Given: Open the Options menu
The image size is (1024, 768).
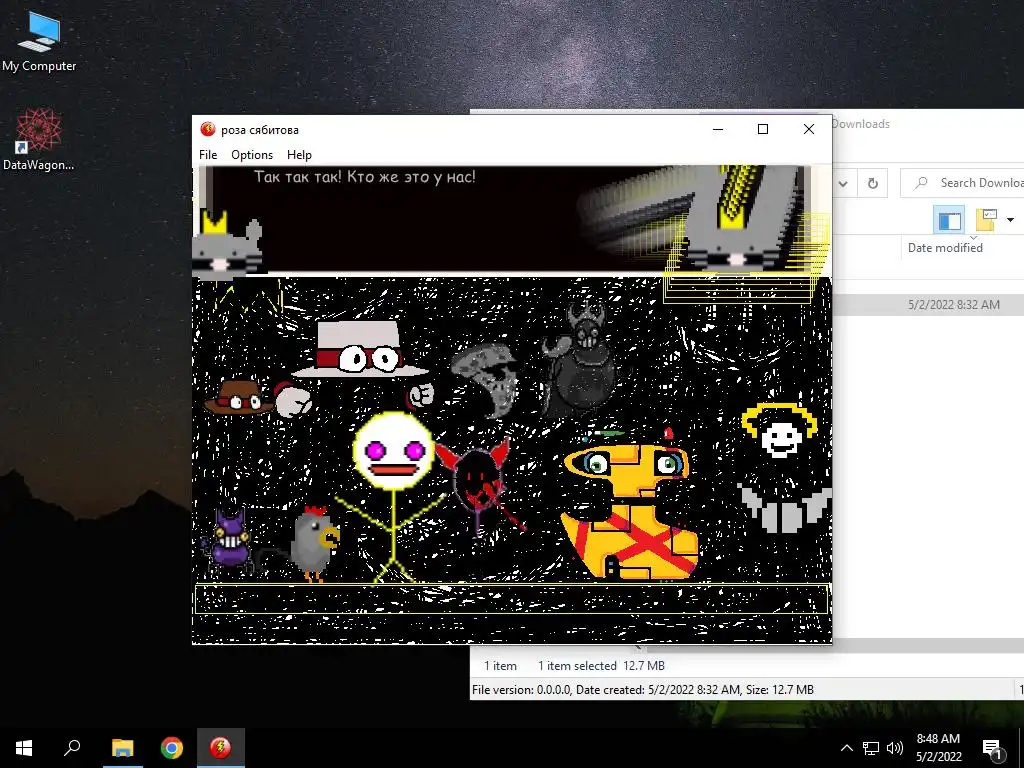Looking at the screenshot, I should (252, 155).
